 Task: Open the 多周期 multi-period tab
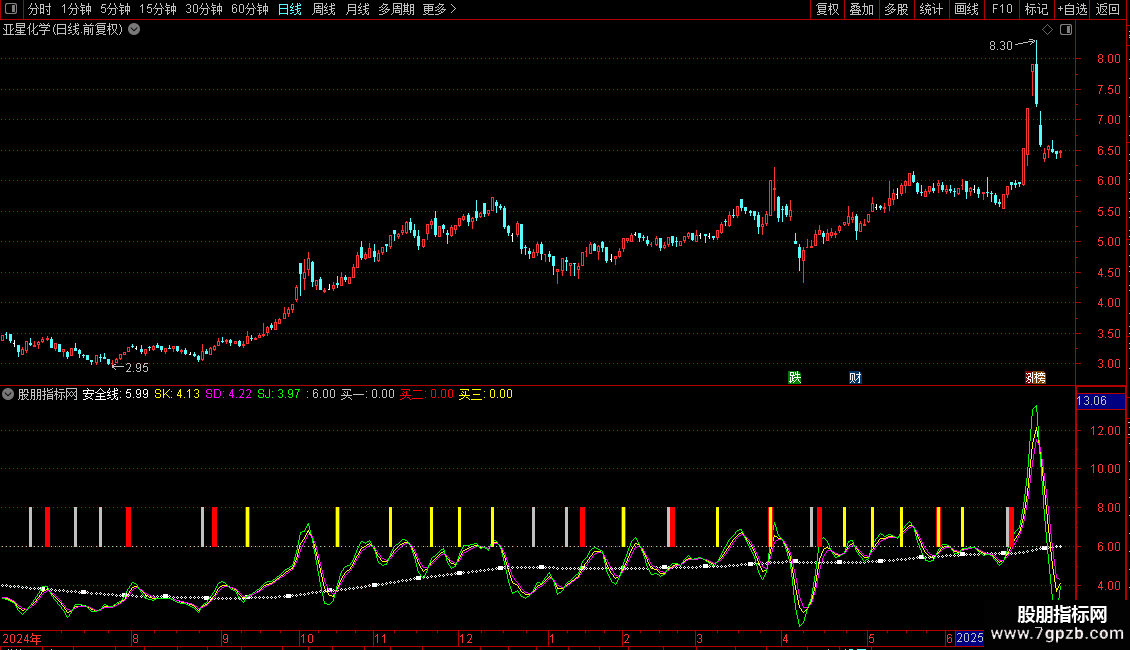point(395,9)
